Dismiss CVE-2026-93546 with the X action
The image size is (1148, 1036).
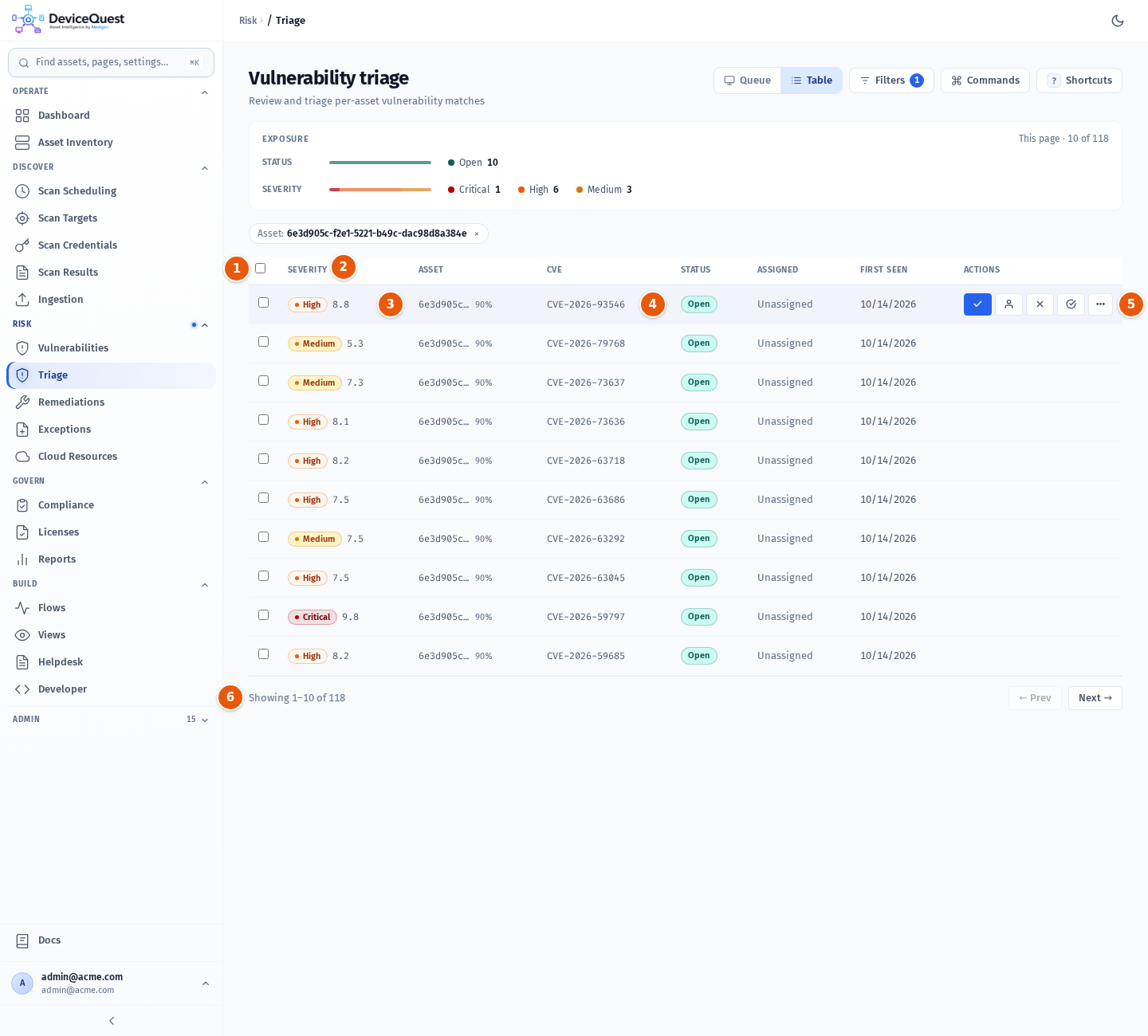tap(1040, 304)
